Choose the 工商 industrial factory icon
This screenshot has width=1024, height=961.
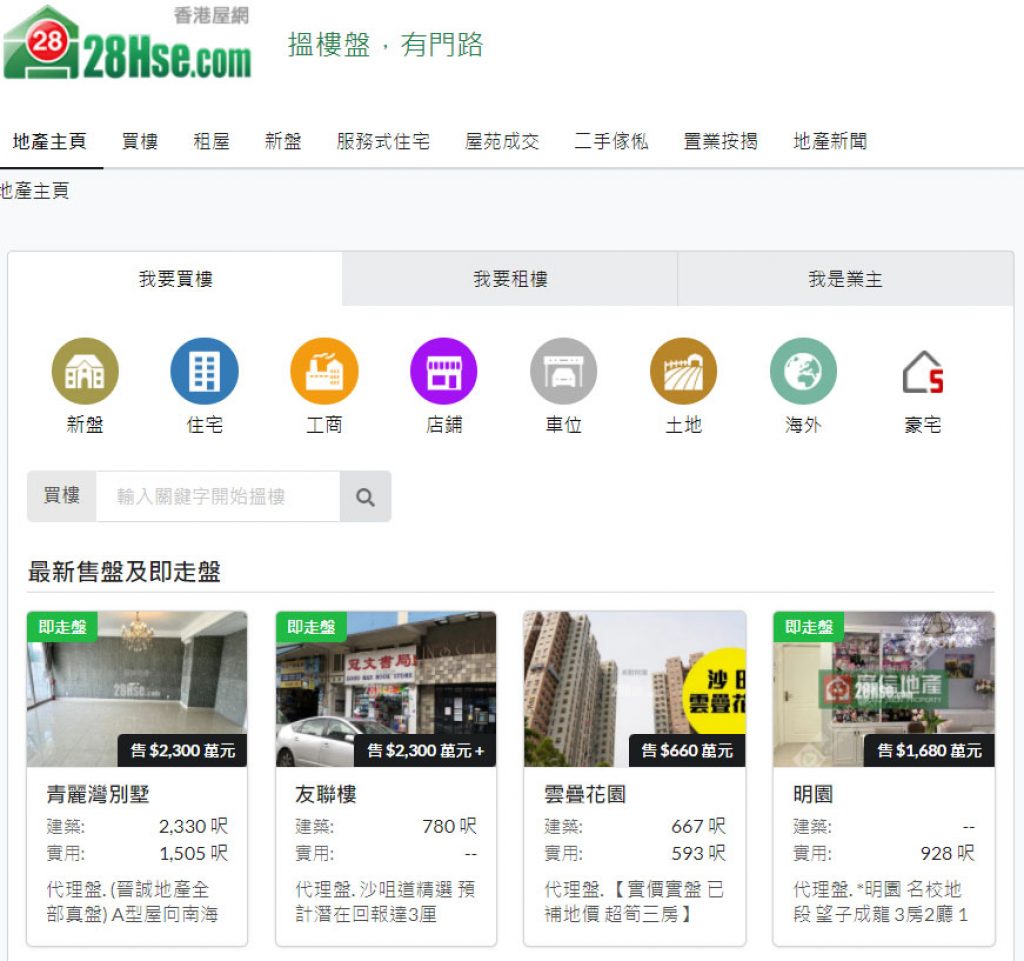click(x=325, y=371)
